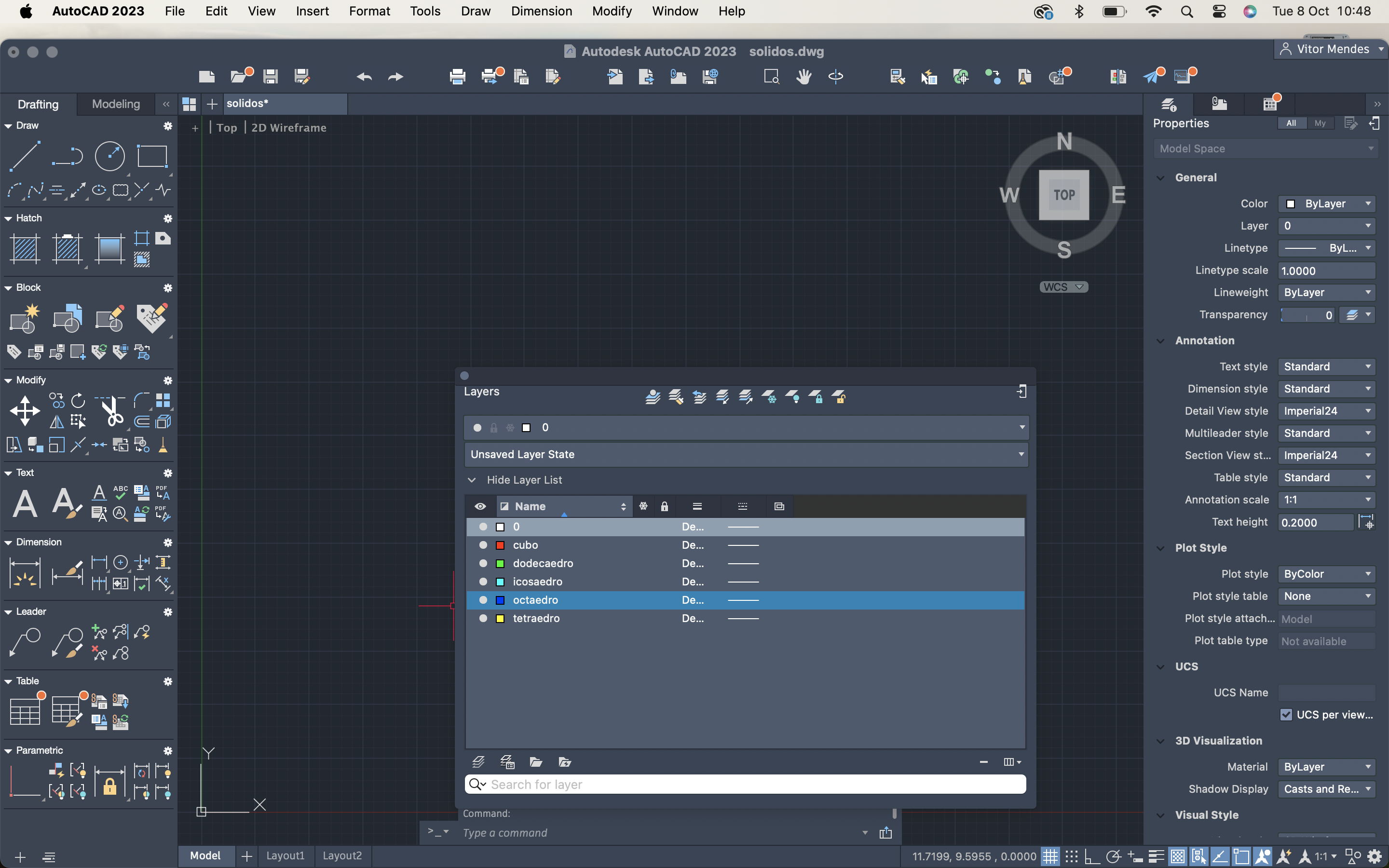Open the File menu
The image size is (1389, 868).
coord(175,11)
